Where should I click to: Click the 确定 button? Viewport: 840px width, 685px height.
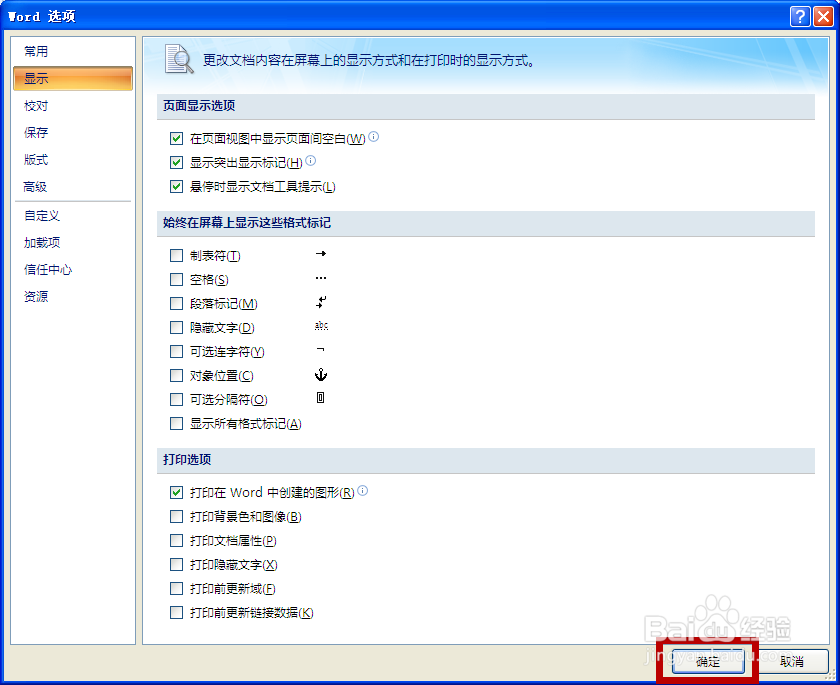pos(708,661)
